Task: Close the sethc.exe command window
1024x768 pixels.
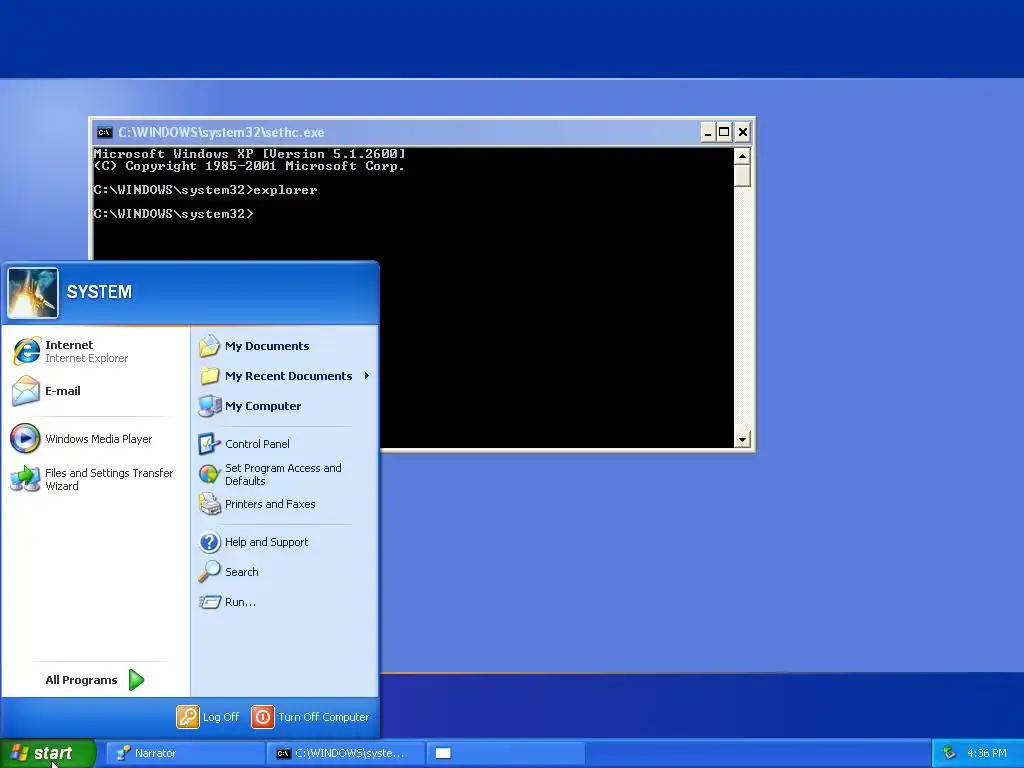Action: [743, 133]
